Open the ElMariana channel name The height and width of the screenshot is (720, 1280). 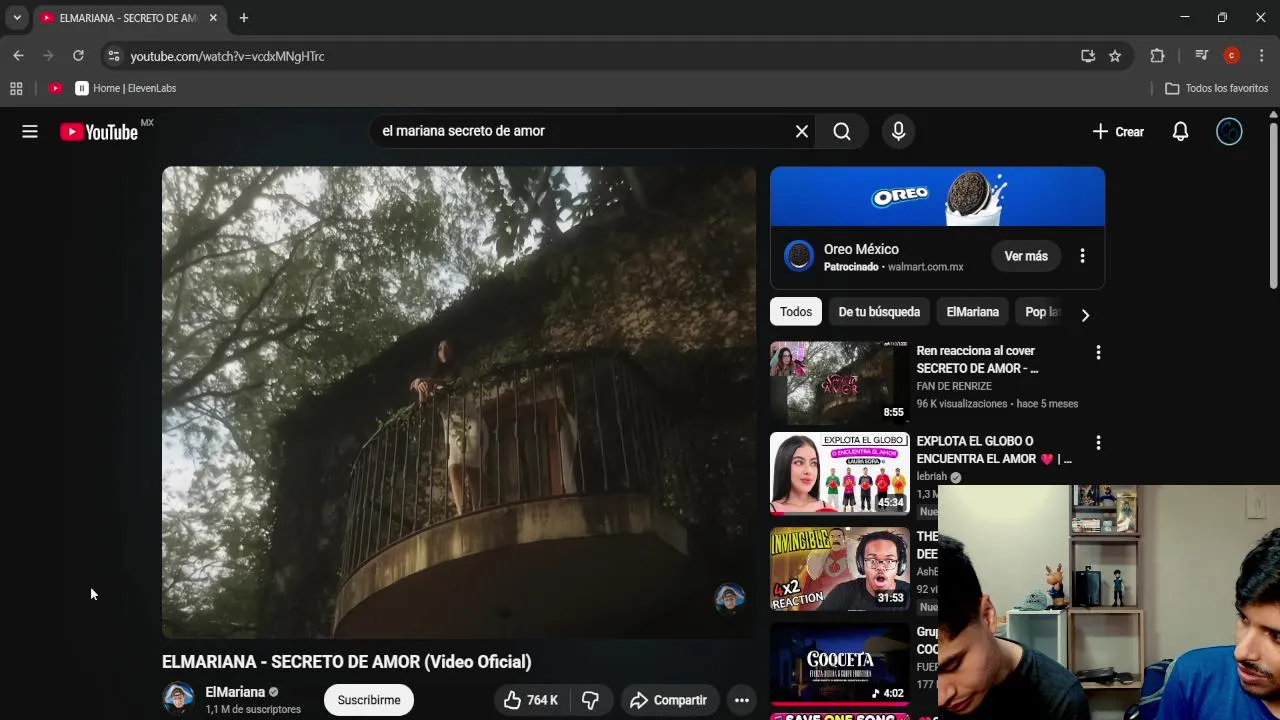click(x=235, y=692)
